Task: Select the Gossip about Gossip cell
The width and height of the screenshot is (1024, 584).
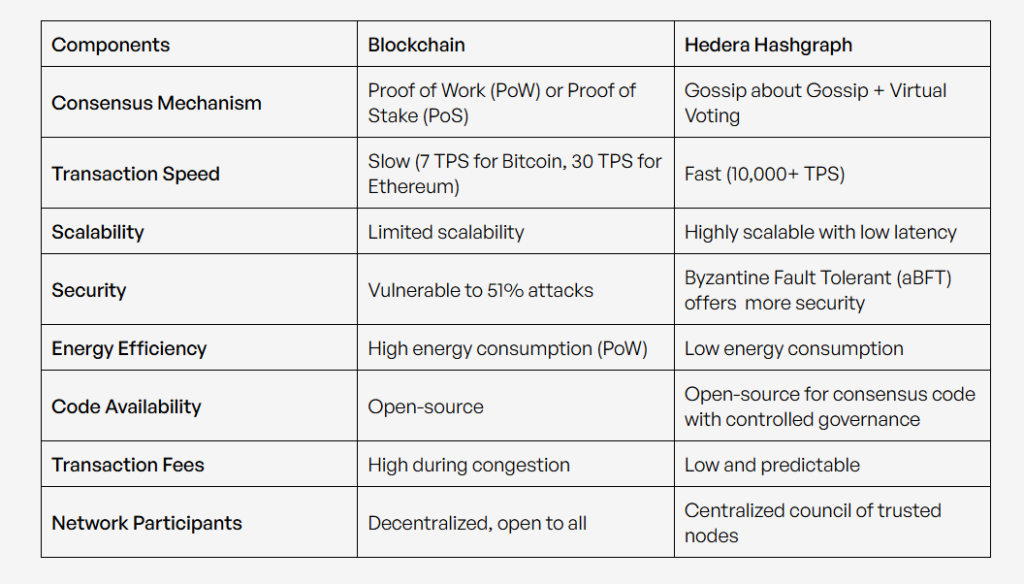Action: tap(815, 103)
